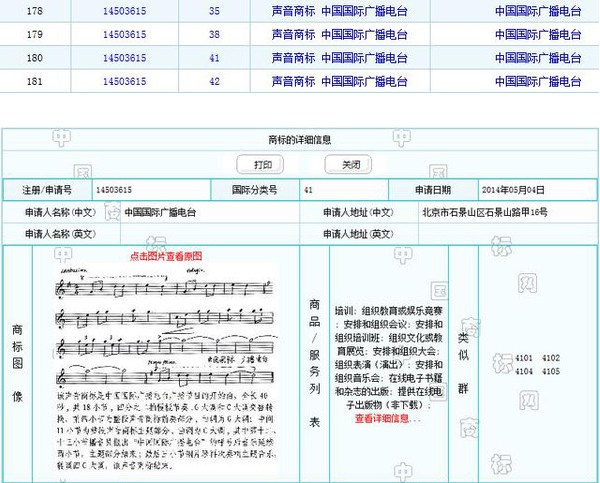Image resolution: width=600 pixels, height=483 pixels.
Task: Select row index 178 cell
Action: (34, 11)
